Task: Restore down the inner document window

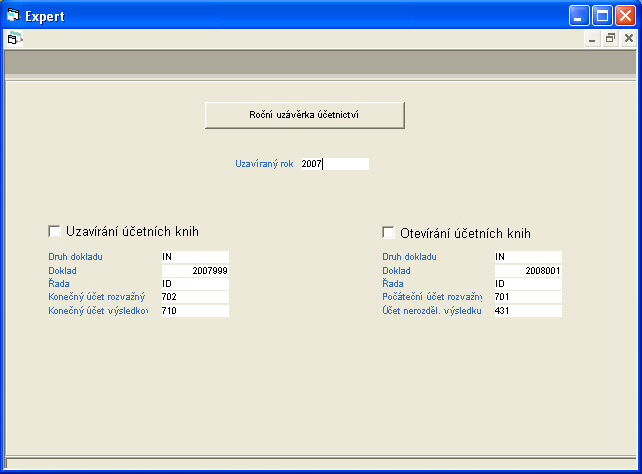Action: pos(610,38)
